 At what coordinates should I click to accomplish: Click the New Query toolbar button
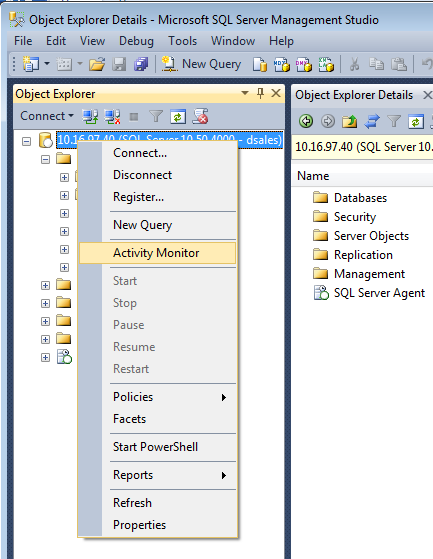pos(201,64)
